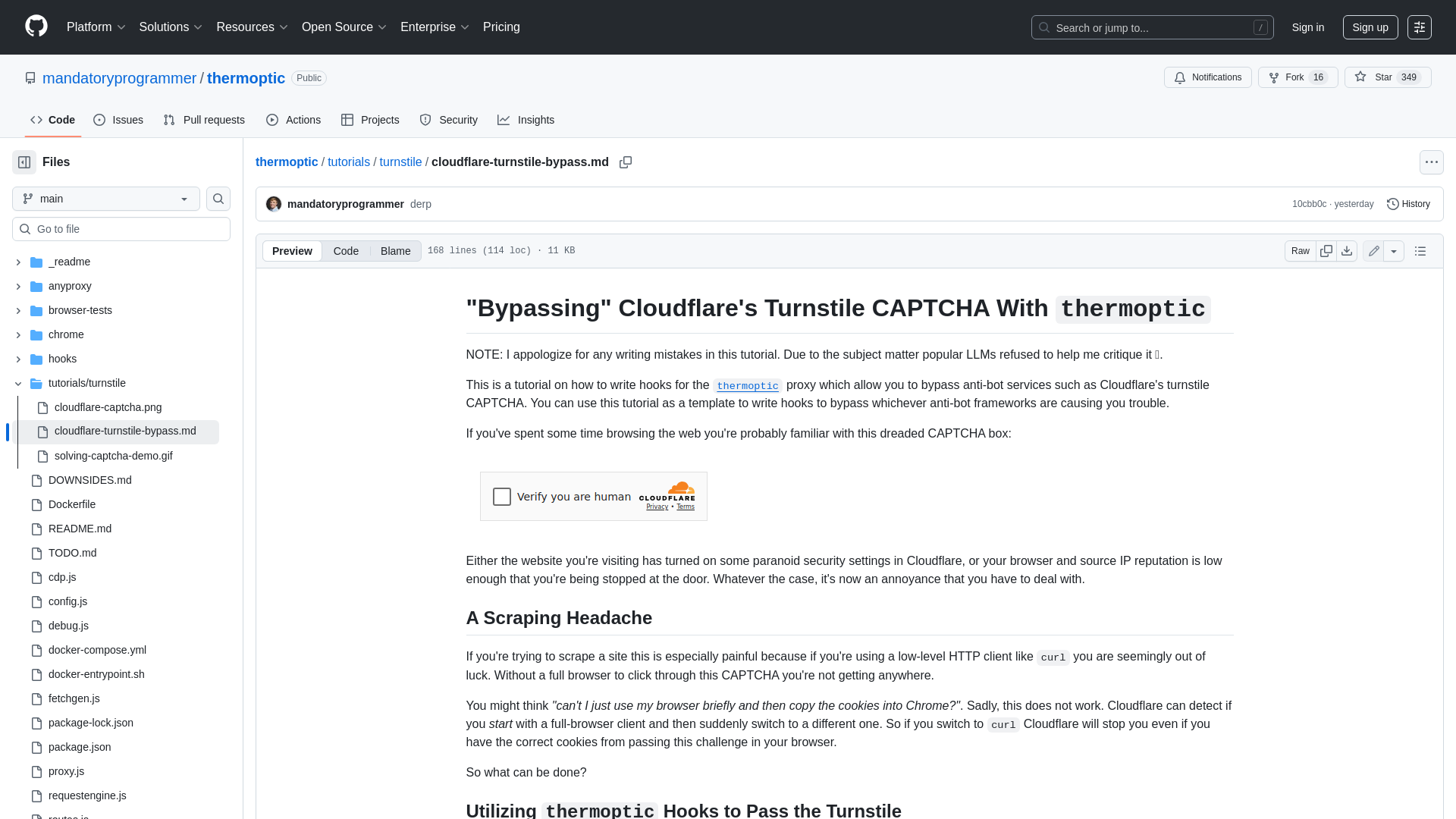Switch to the Actions tab
This screenshot has width=1456, height=819.
pyautogui.click(x=293, y=120)
